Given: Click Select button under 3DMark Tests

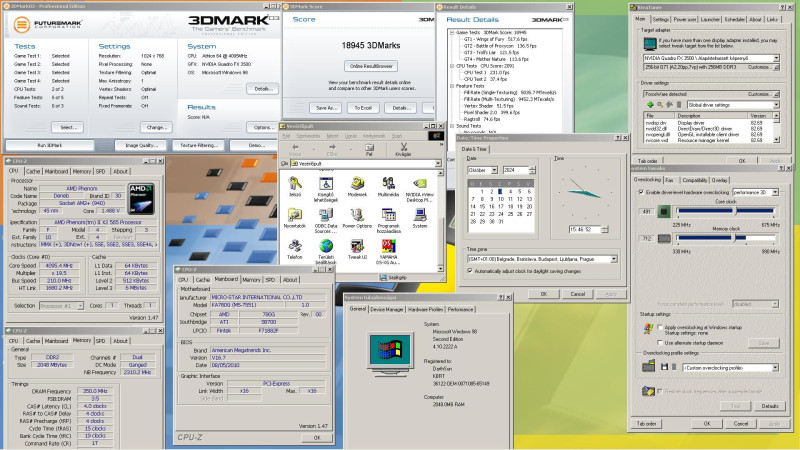Looking at the screenshot, I should [x=67, y=127].
